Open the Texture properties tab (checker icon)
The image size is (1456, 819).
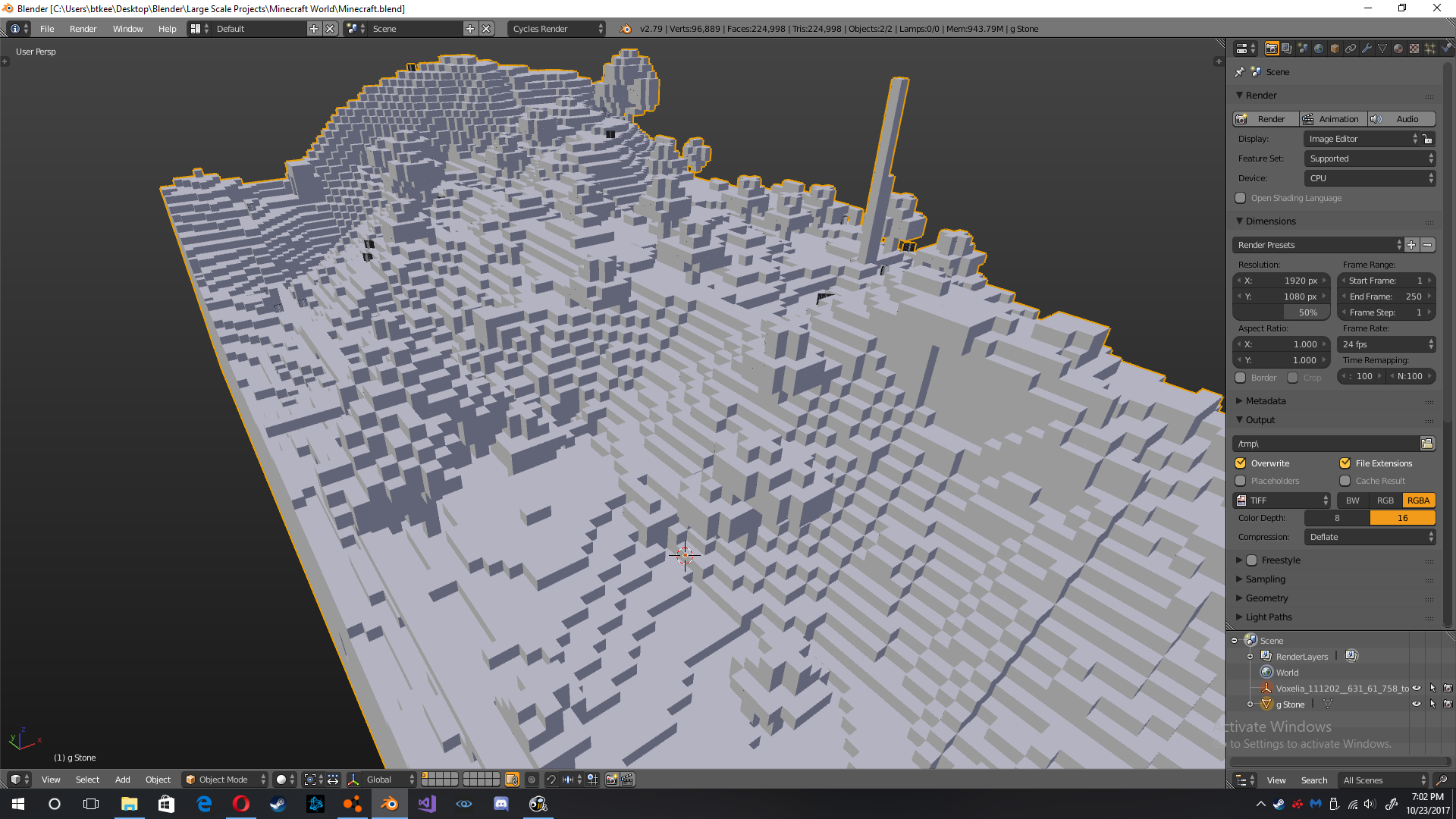click(1414, 49)
